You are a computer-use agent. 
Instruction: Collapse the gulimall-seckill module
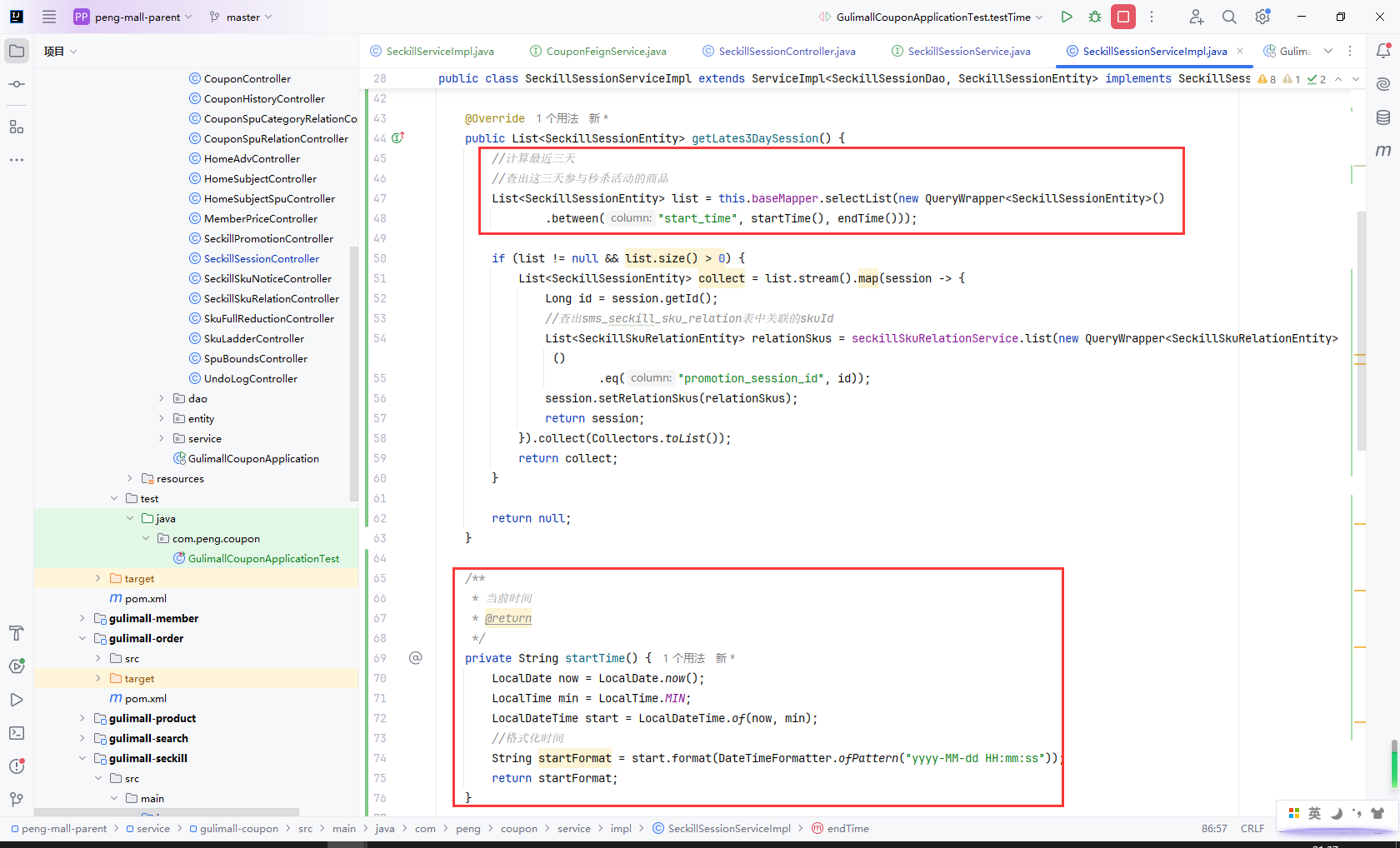coord(82,759)
